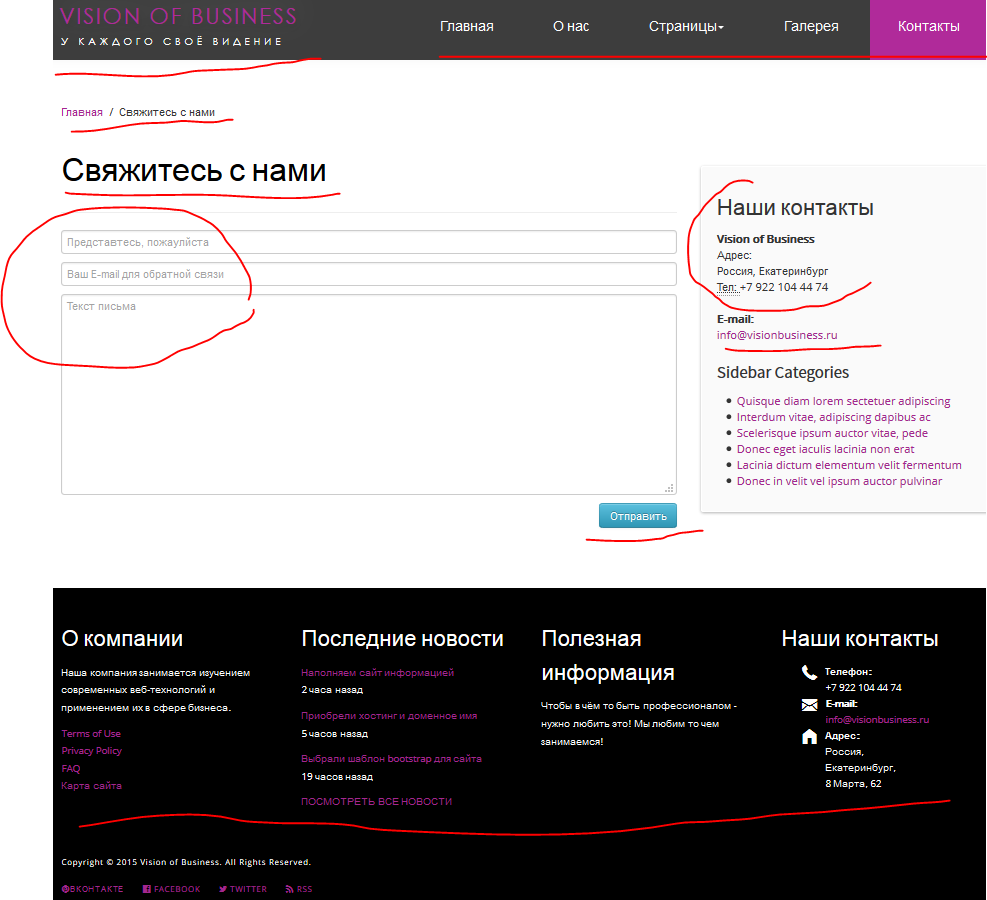Open 'Interdum vitae, adipiscing dapibus ac' link
Screen dimensions: 987x900
tap(833, 417)
